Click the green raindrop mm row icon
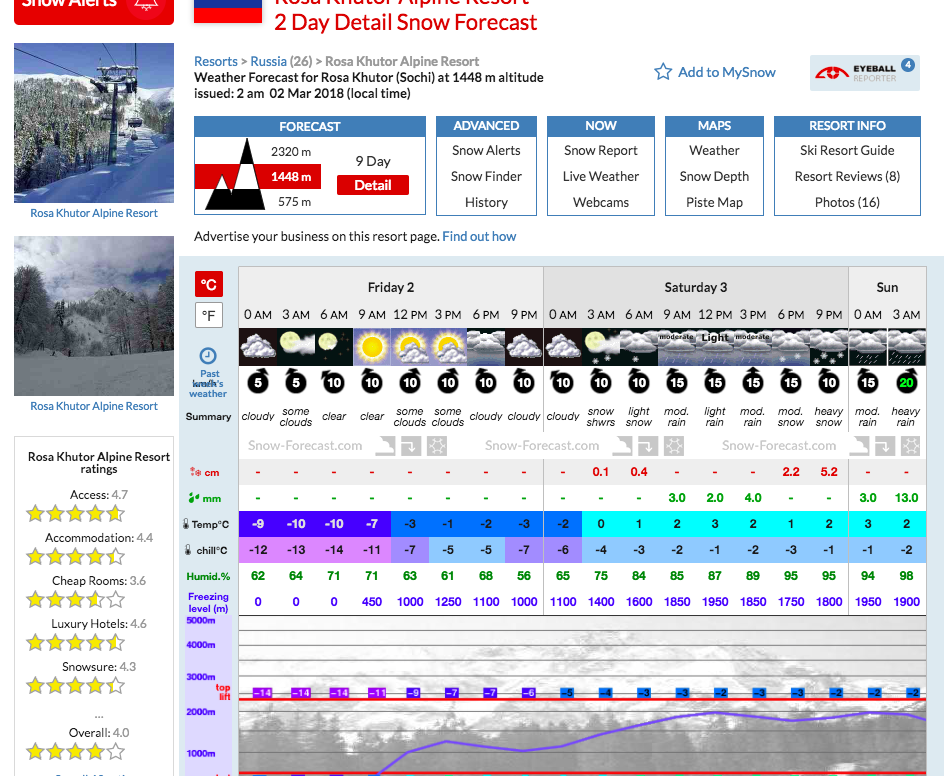 [x=193, y=498]
